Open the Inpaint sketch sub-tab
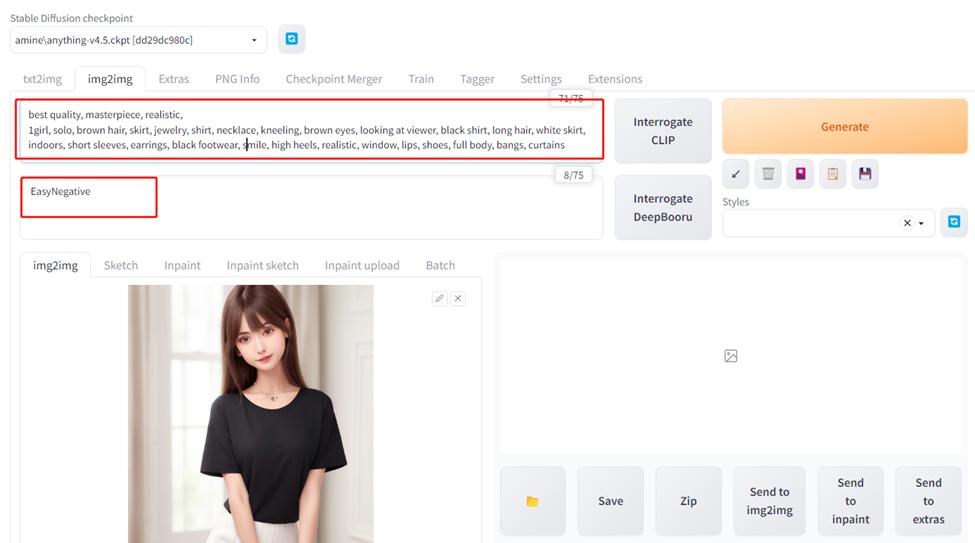The height and width of the screenshot is (543, 975). [x=262, y=265]
